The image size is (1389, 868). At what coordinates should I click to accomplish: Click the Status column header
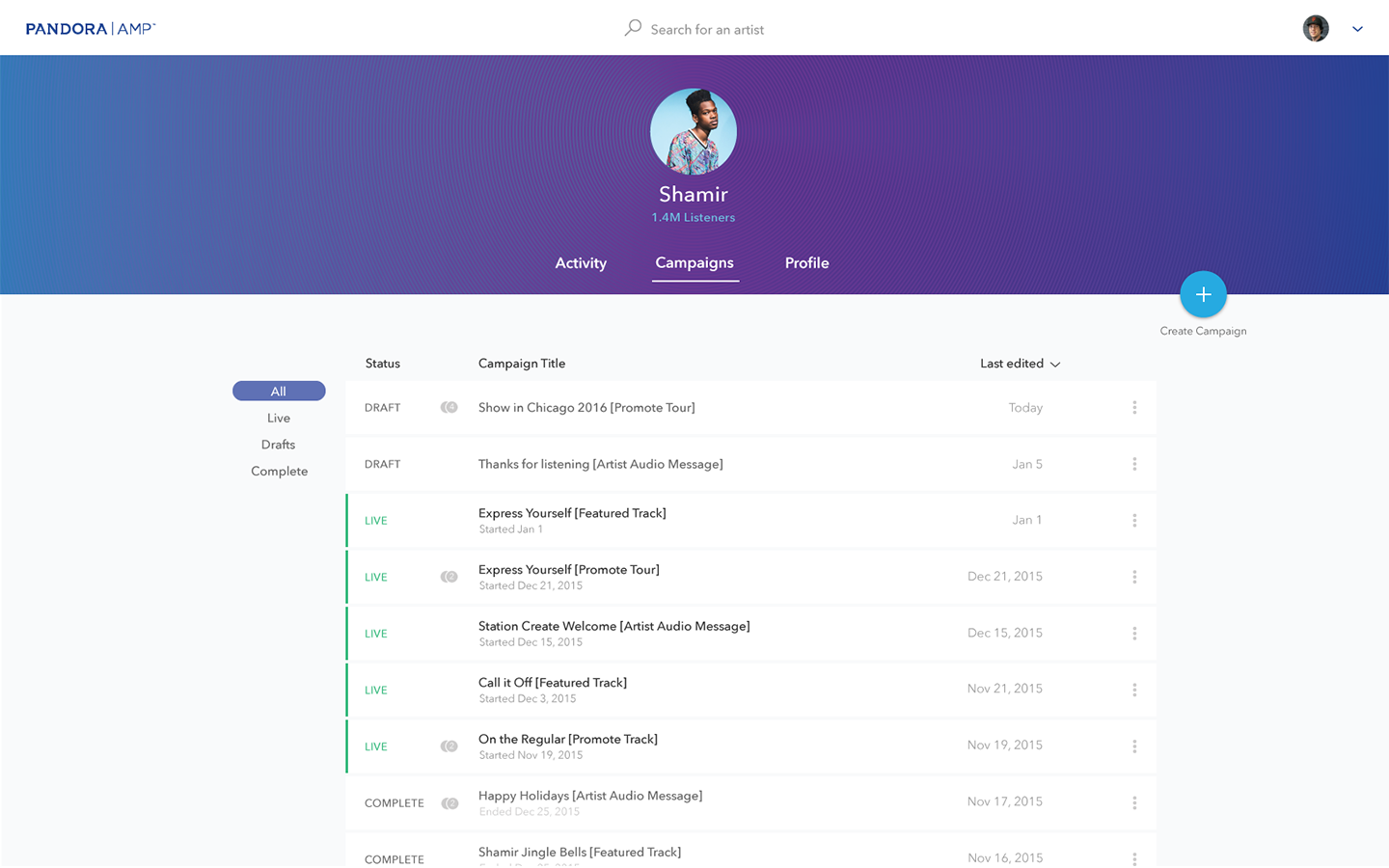point(382,364)
